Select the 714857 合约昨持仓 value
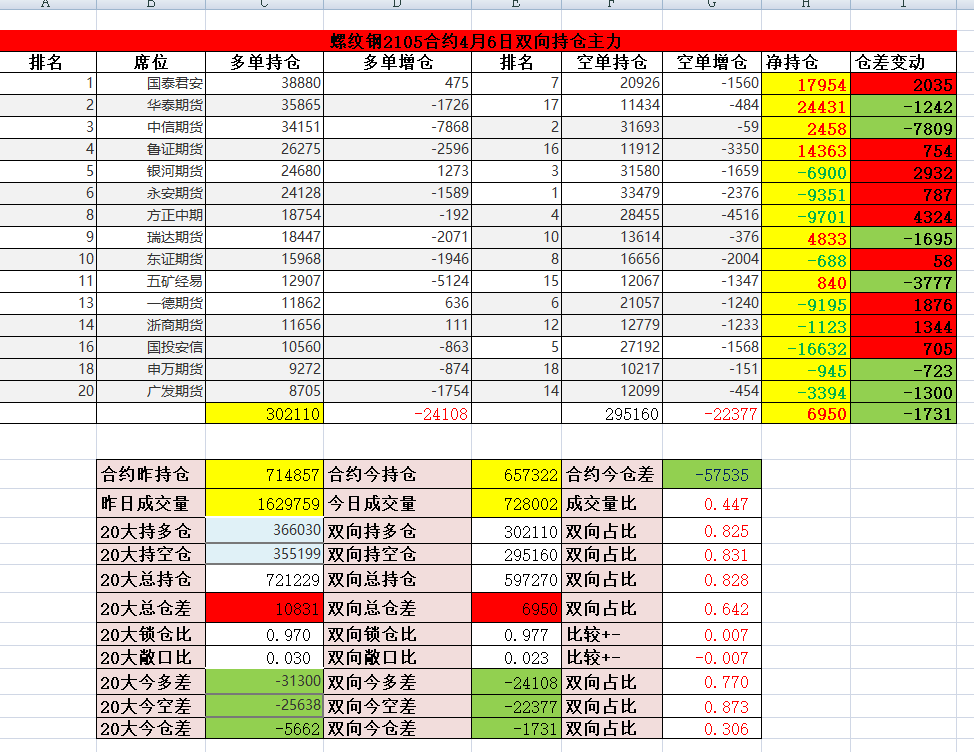Image resolution: width=974 pixels, height=752 pixels. [264, 474]
